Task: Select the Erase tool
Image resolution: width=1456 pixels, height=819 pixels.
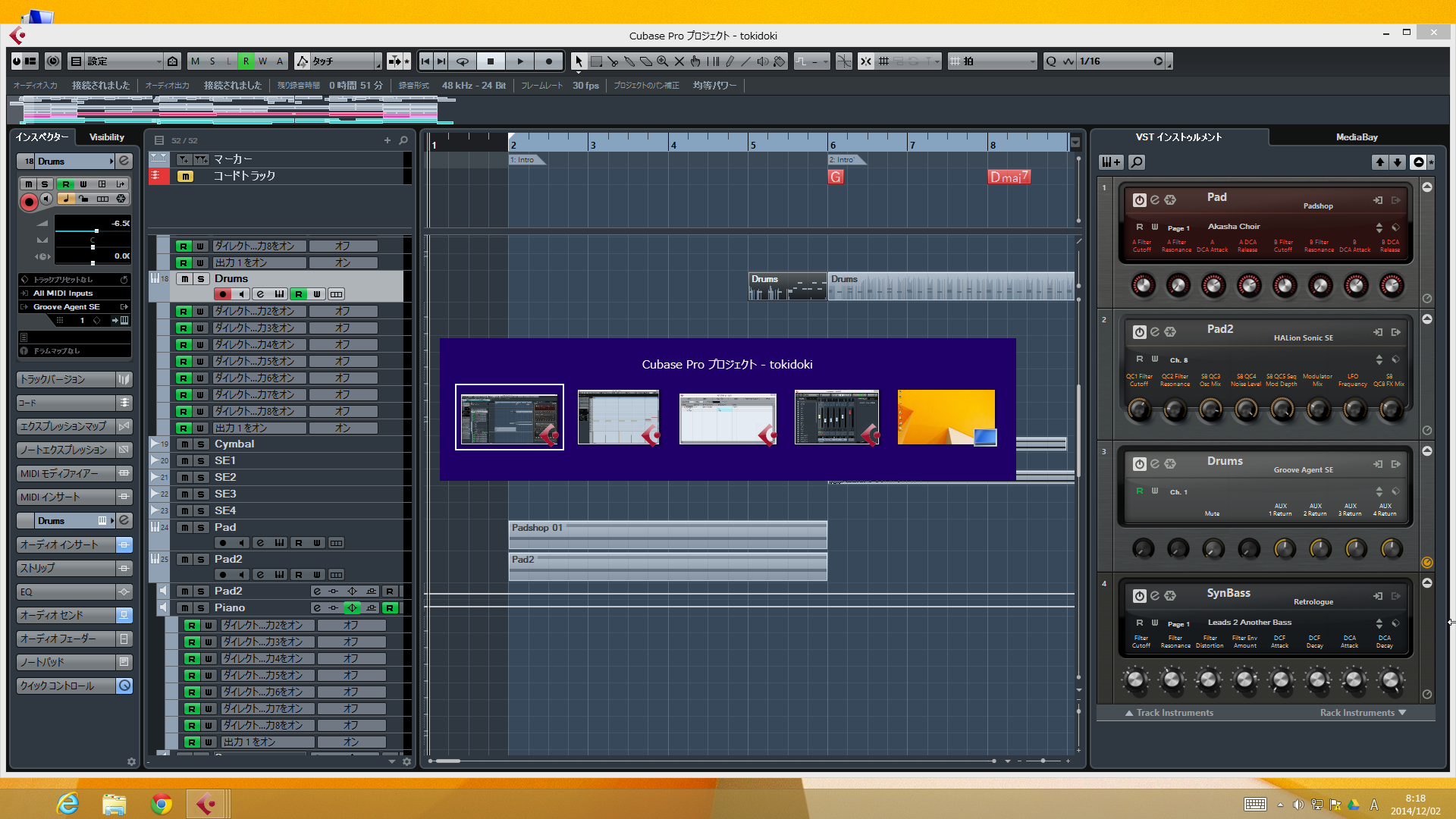Action: tap(646, 61)
